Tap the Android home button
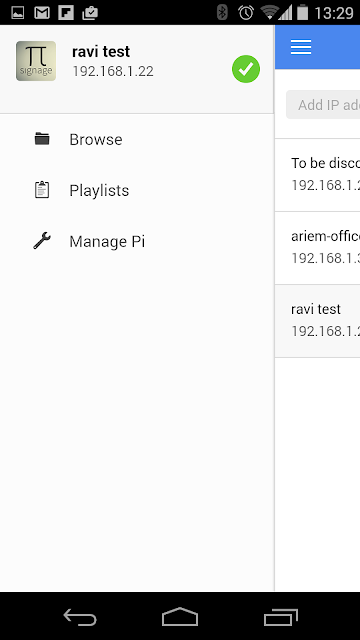This screenshot has width=360, height=640. 180,617
